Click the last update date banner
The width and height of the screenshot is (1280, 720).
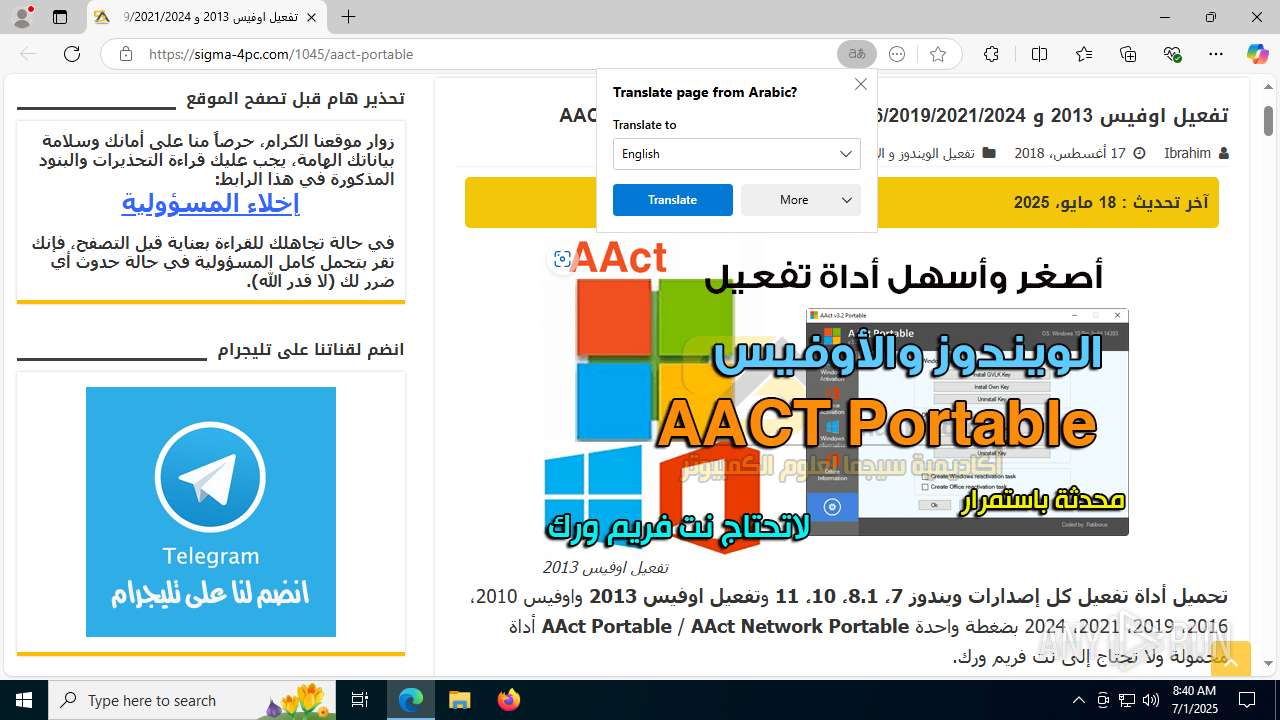pyautogui.click(x=842, y=202)
